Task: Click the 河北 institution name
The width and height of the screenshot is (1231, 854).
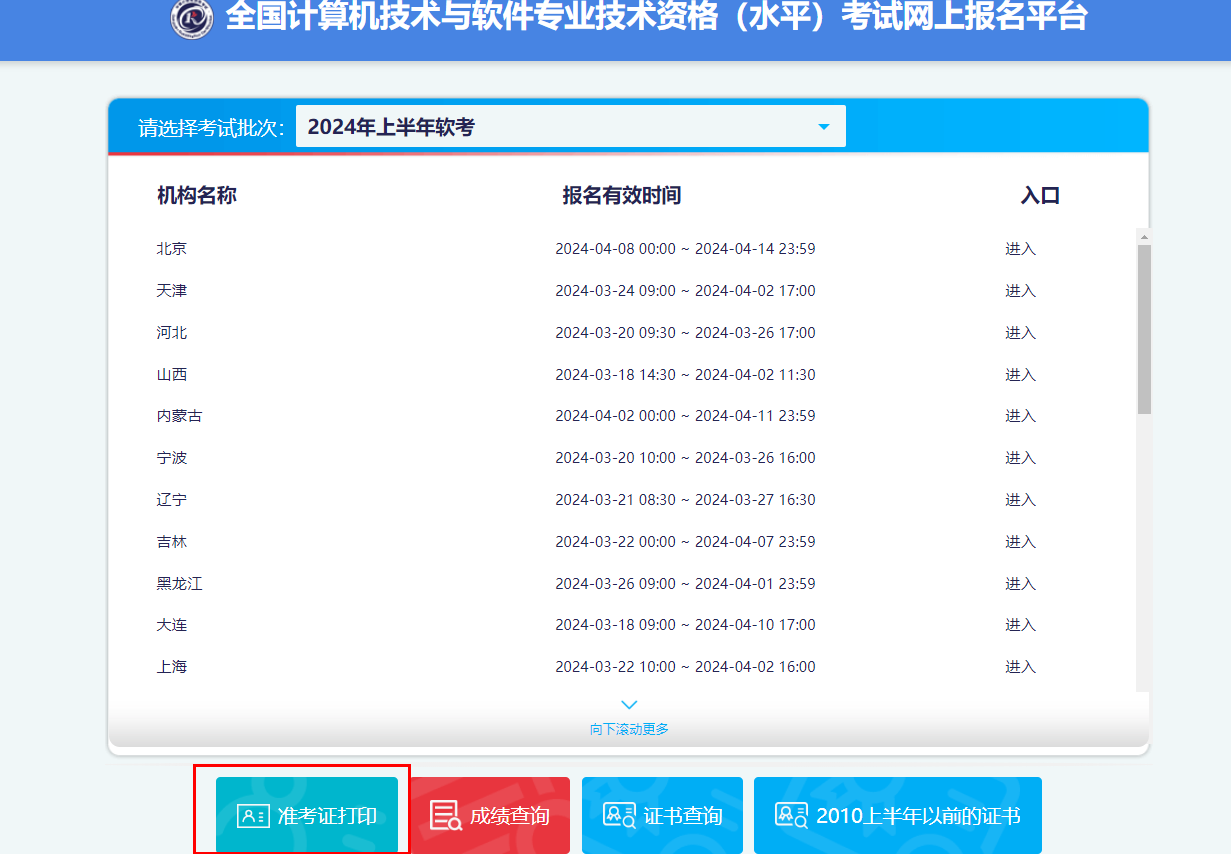Action: (x=172, y=333)
